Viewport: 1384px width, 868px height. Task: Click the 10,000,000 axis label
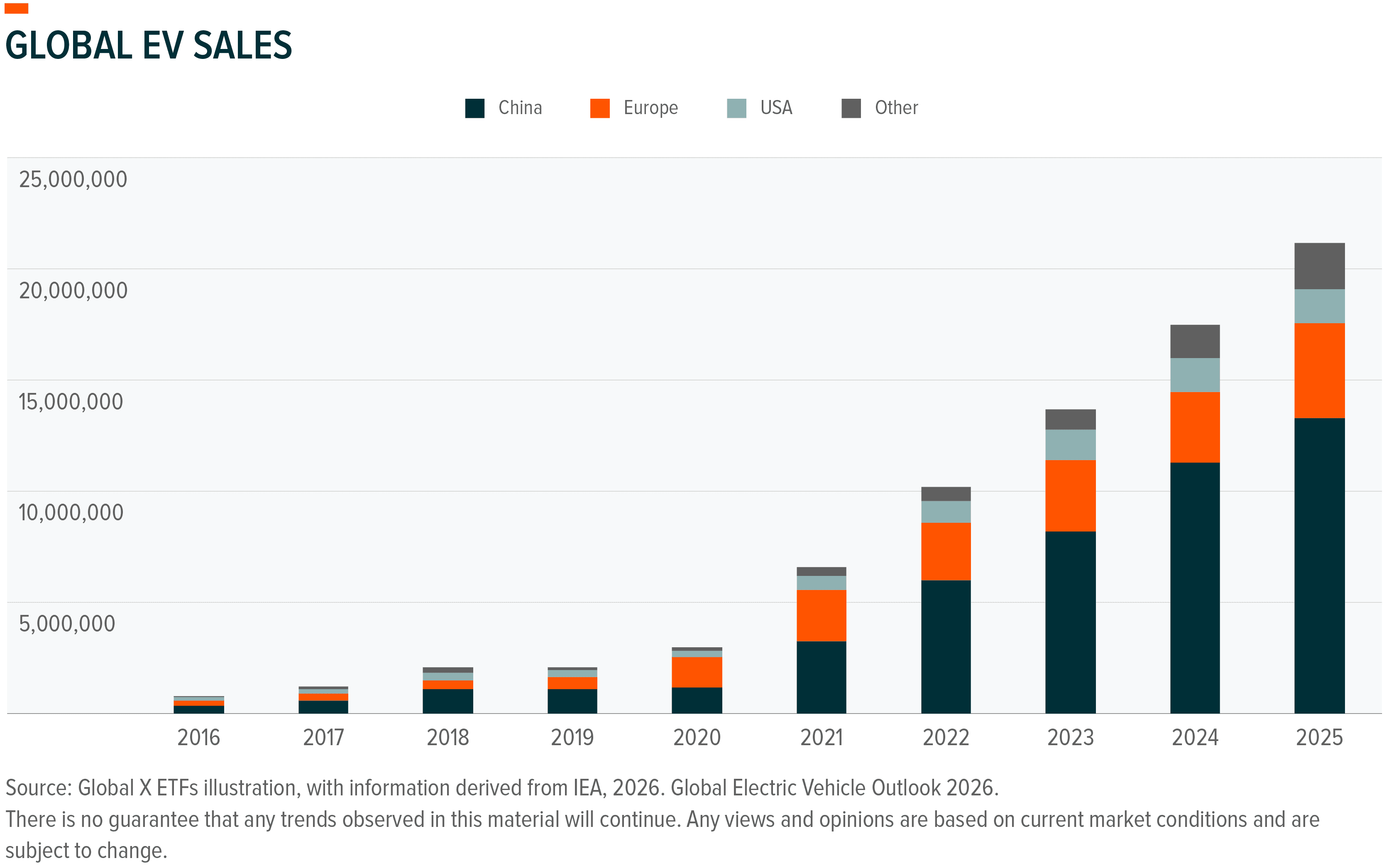click(71, 513)
